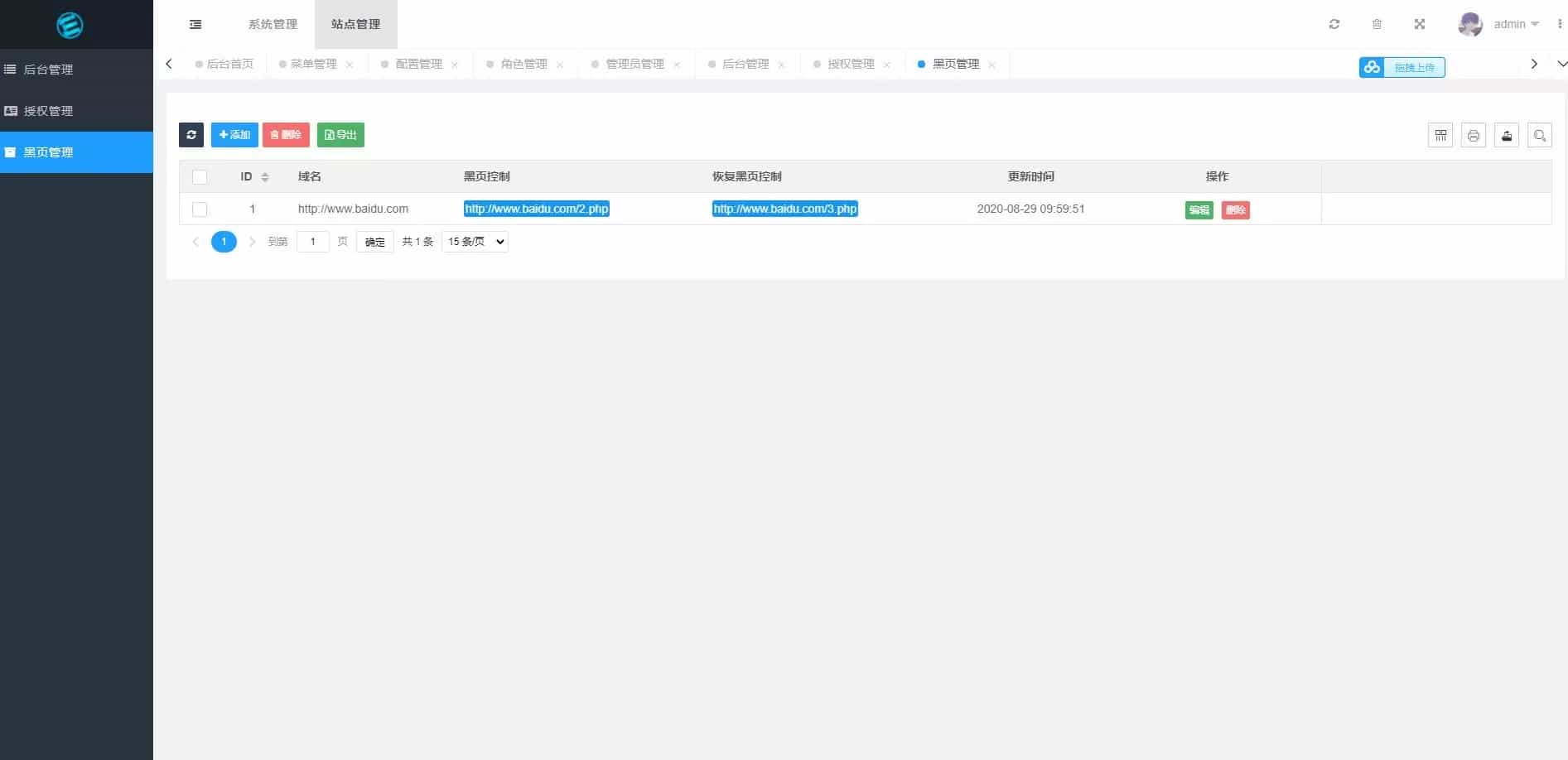
Task: Click the blue 添加 button
Action: pos(234,135)
